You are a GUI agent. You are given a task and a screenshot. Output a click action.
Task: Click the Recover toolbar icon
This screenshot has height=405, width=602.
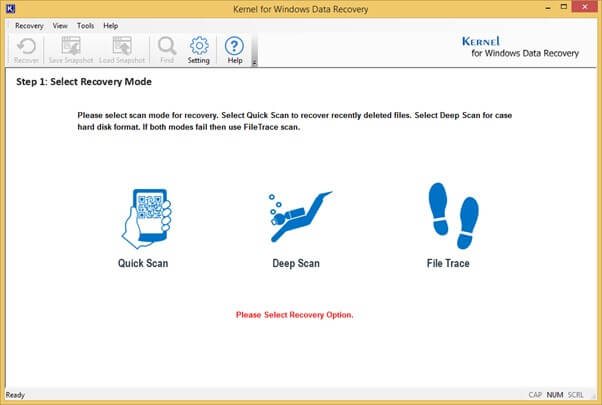[x=26, y=46]
